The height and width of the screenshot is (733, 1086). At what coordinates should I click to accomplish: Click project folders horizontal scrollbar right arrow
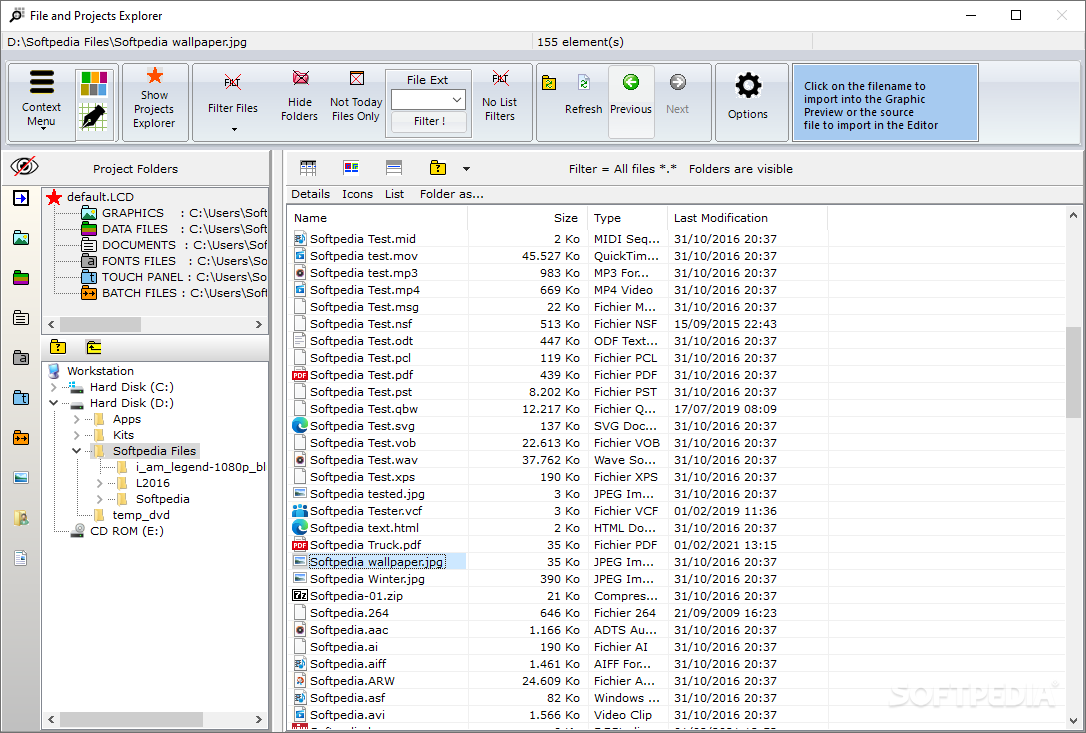(258, 324)
